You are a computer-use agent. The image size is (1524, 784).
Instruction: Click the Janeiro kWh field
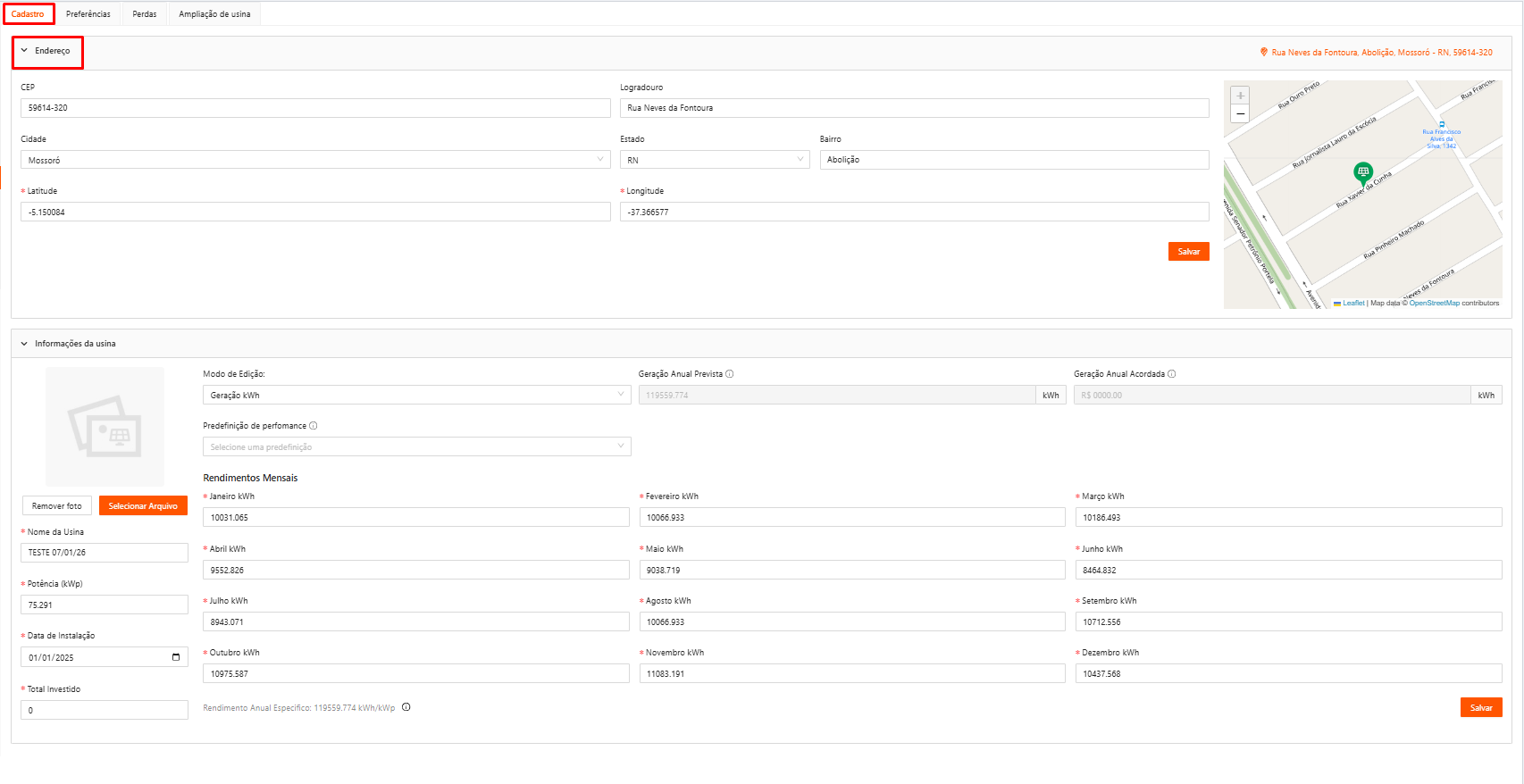click(416, 517)
